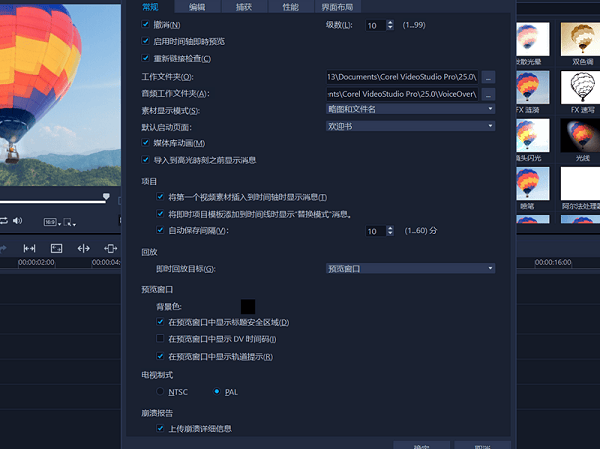Viewport: 600px width, 449px height.
Task: Click the 级数 value field showing 10
Action: tap(376, 25)
